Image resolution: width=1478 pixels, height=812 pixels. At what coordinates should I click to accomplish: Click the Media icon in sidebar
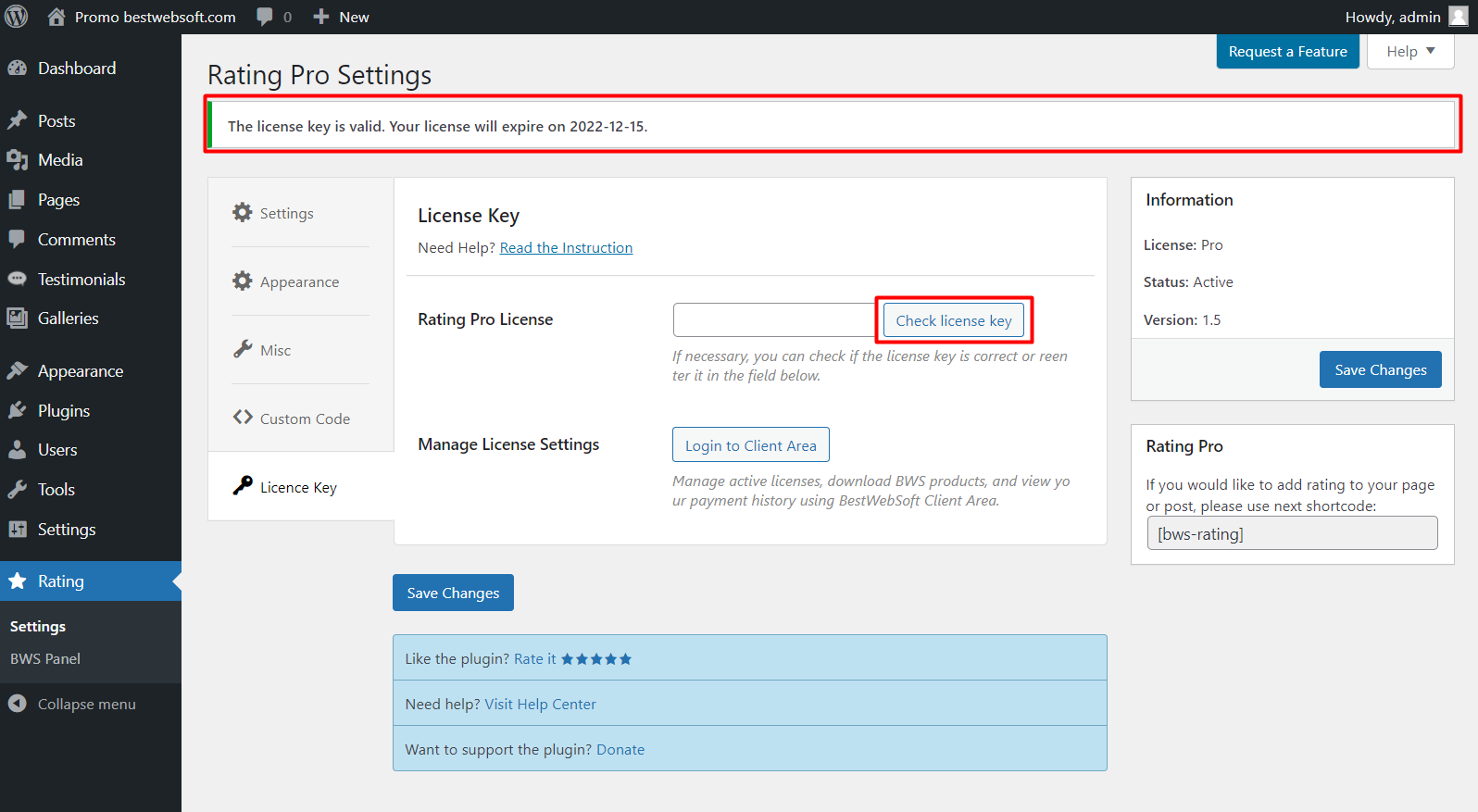point(17,160)
